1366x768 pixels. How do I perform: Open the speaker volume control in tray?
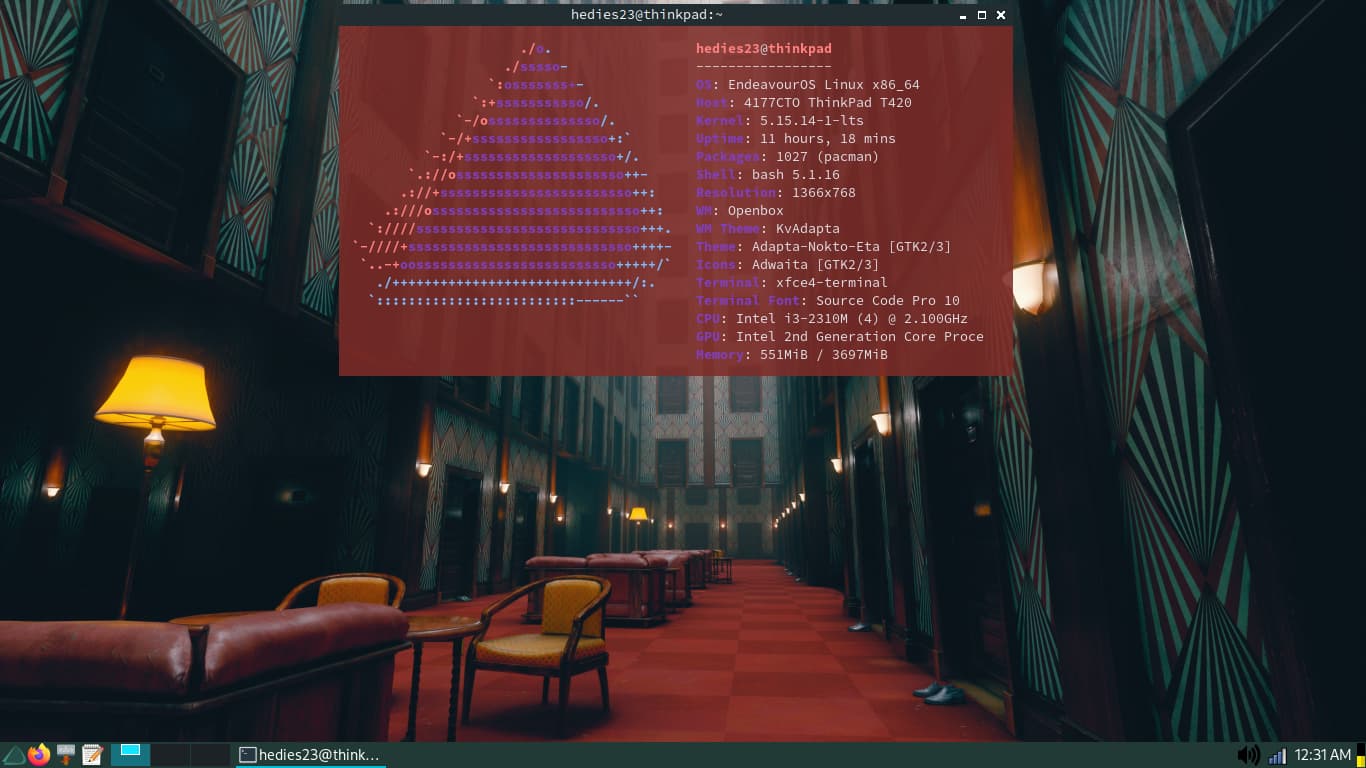pos(1248,755)
